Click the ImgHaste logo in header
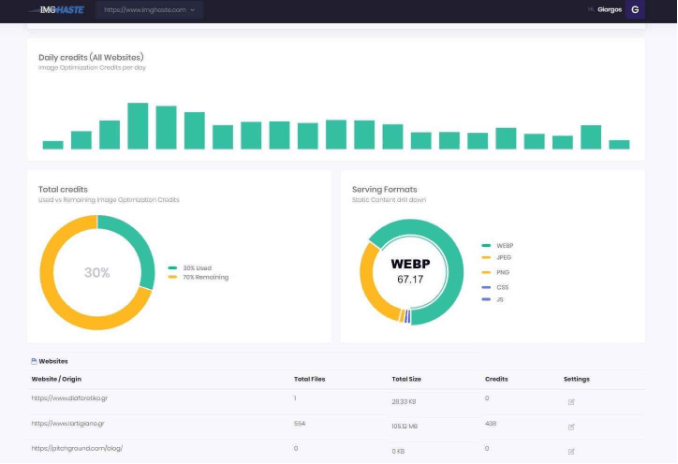Screen dimensions: 678x464 pyautogui.click(x=61, y=10)
